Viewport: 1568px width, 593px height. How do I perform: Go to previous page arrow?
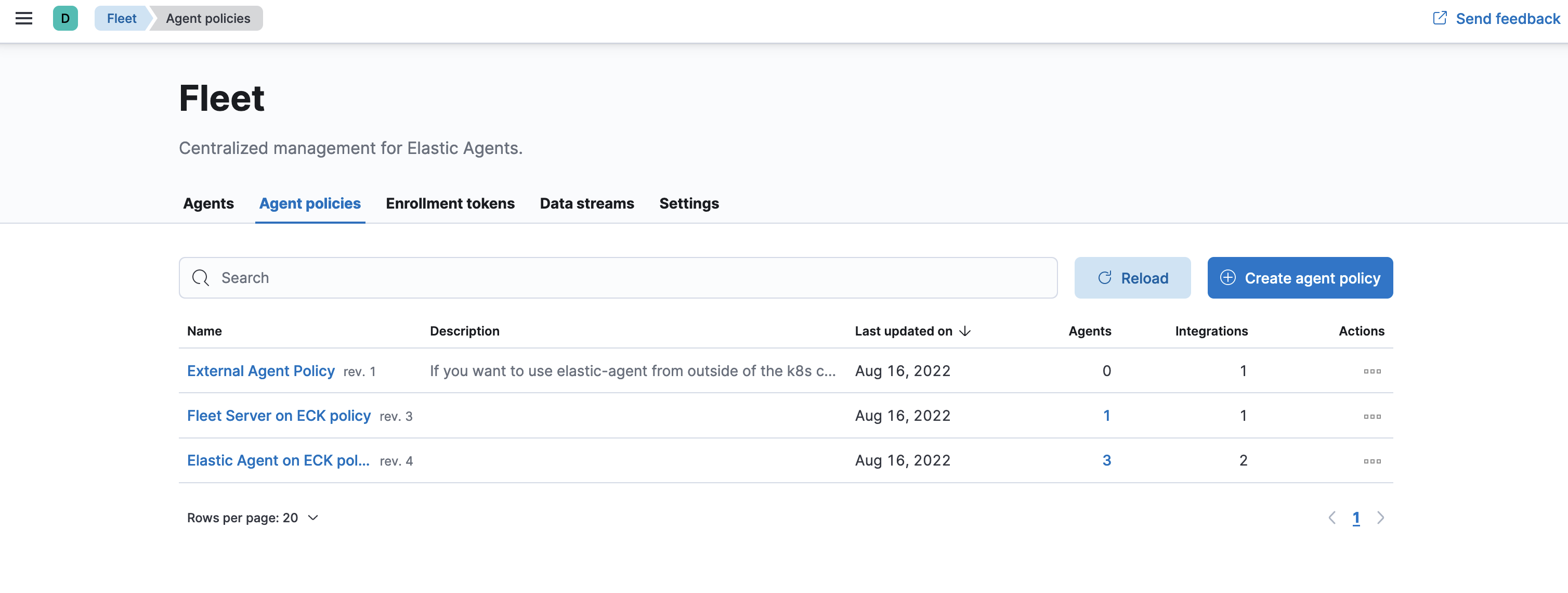1332,518
